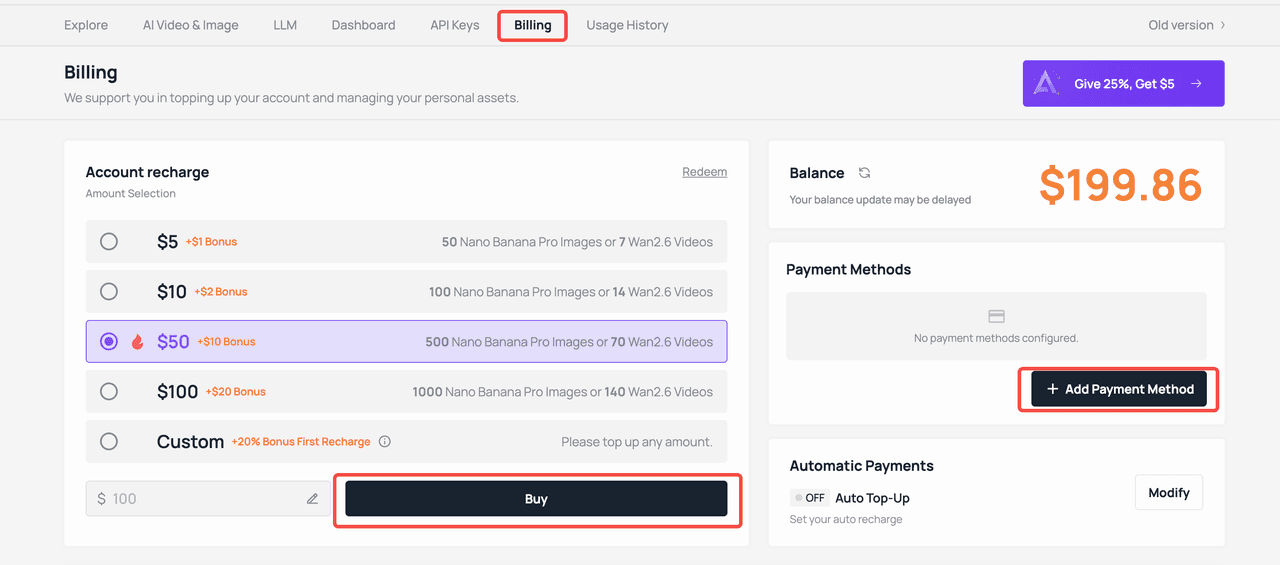Click the '+$2 Bonus' label
The image size is (1280, 565).
click(220, 292)
